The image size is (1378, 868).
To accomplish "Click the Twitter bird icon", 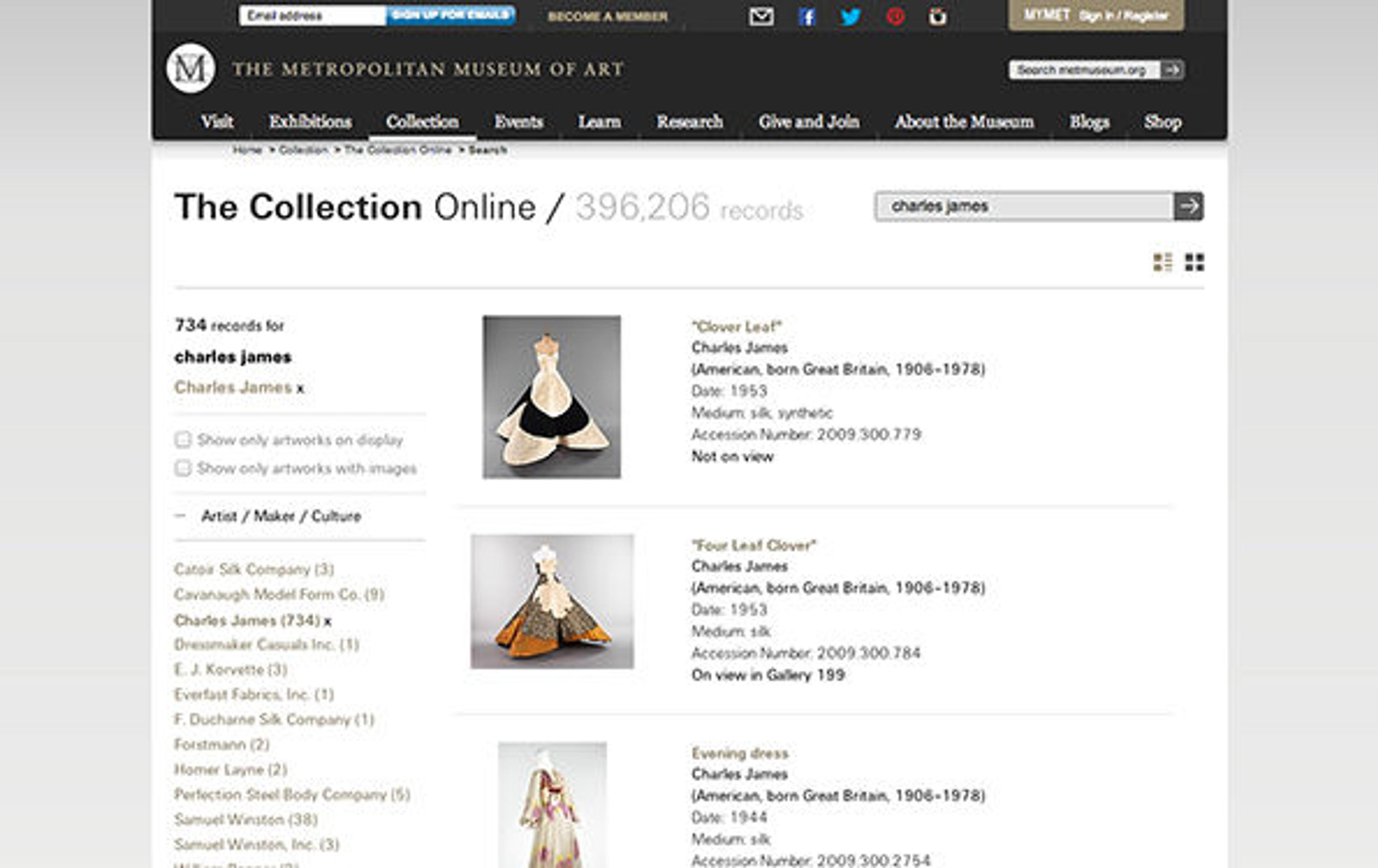I will [850, 16].
